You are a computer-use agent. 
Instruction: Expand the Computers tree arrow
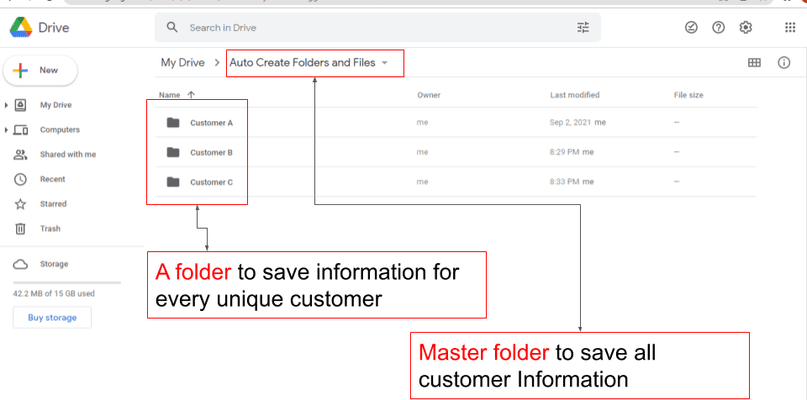pyautogui.click(x=6, y=130)
